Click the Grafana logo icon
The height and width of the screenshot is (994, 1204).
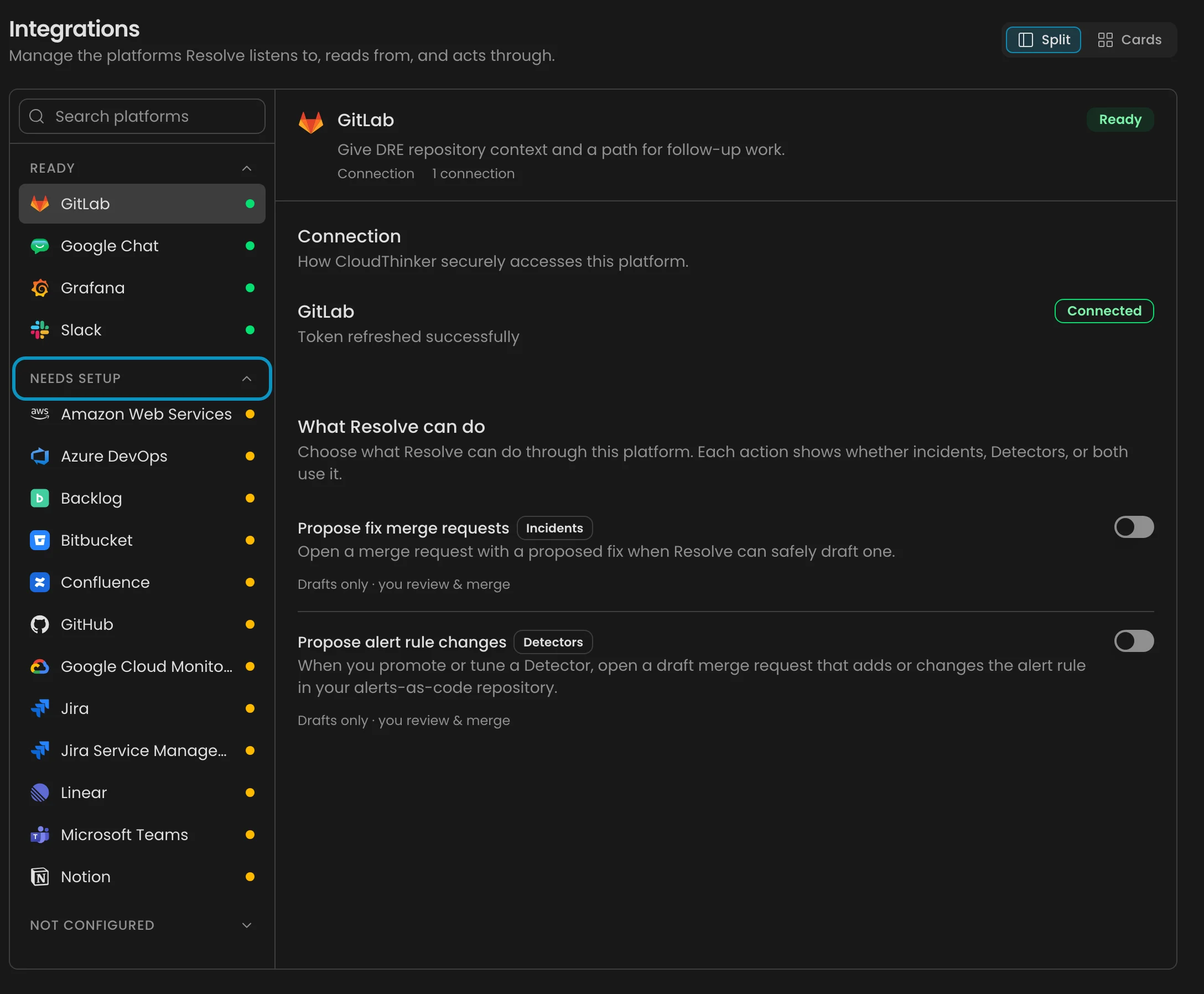pos(39,288)
